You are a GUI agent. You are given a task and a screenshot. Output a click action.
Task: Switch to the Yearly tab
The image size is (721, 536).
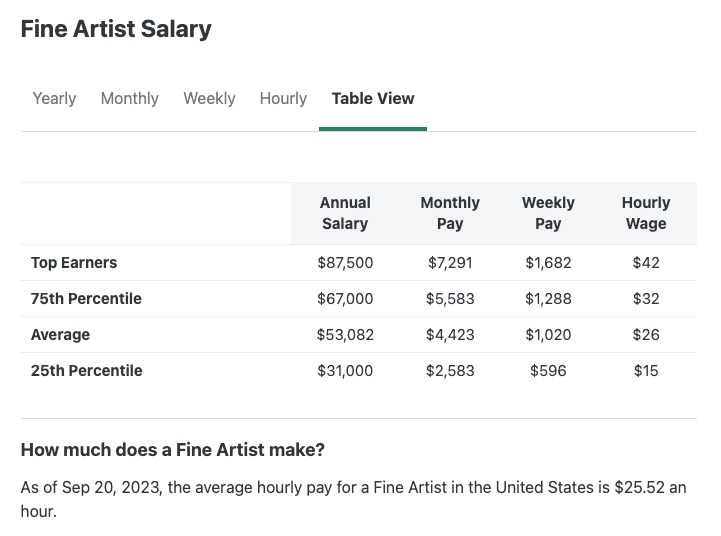54,98
